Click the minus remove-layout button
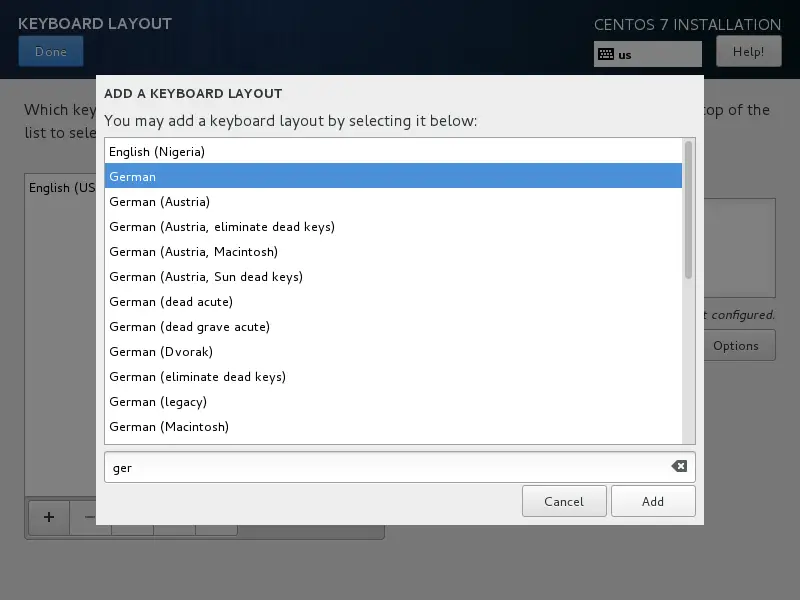Viewport: 800px width, 600px height. tap(90, 517)
